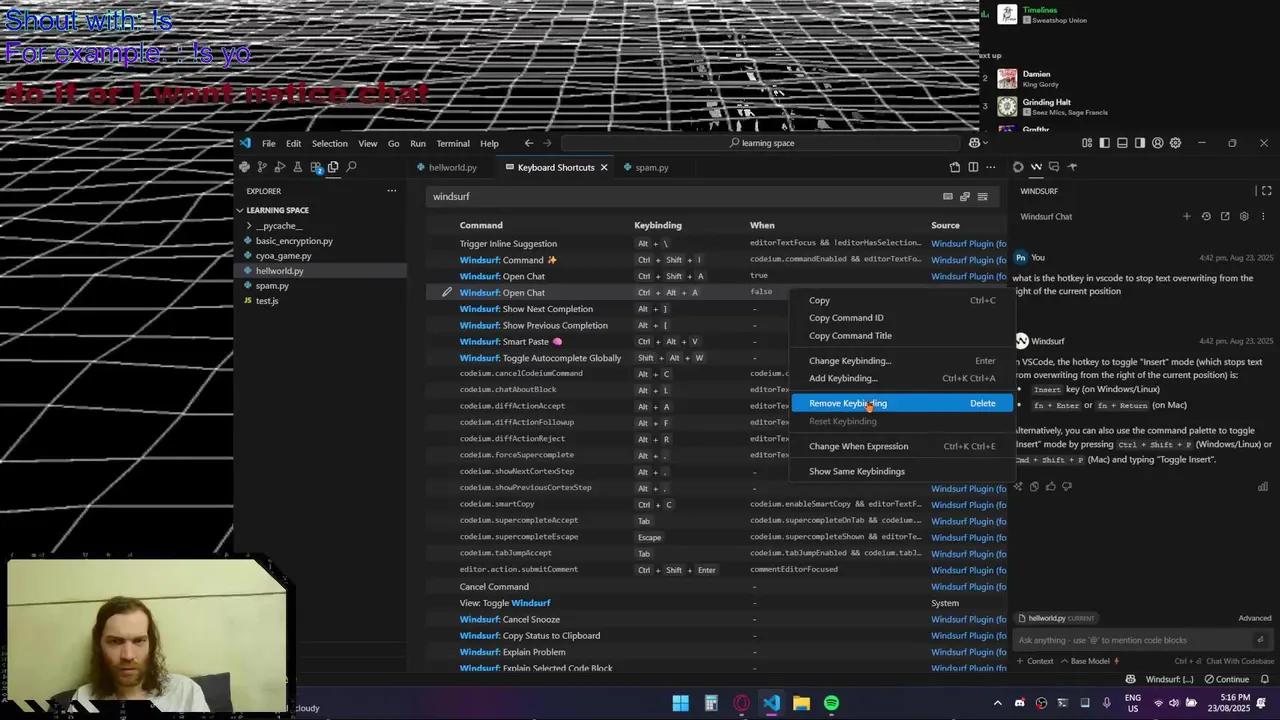This screenshot has width=1280, height=720.
Task: Open Customize Layout button
Action: click(x=1087, y=143)
